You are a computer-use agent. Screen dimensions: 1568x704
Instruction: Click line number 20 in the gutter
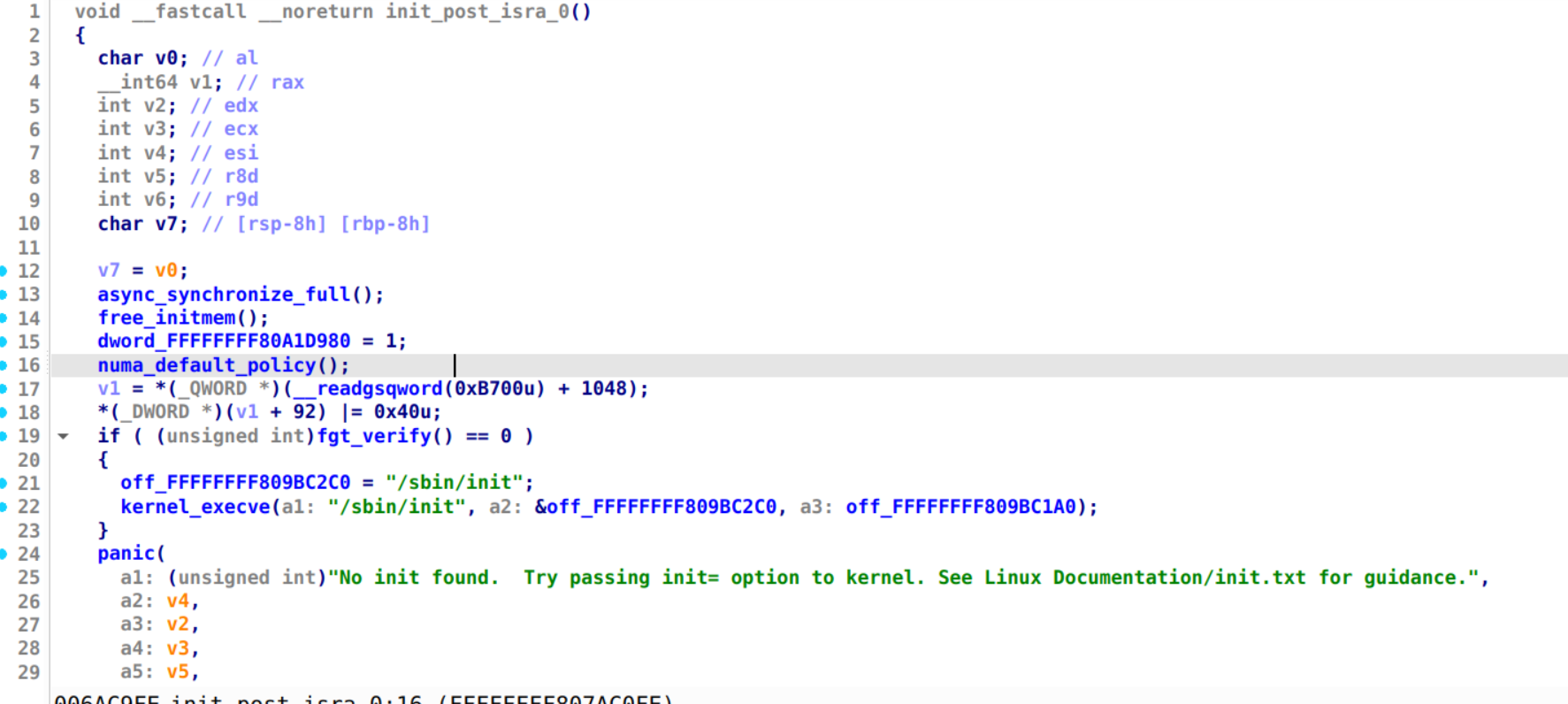tap(29, 460)
